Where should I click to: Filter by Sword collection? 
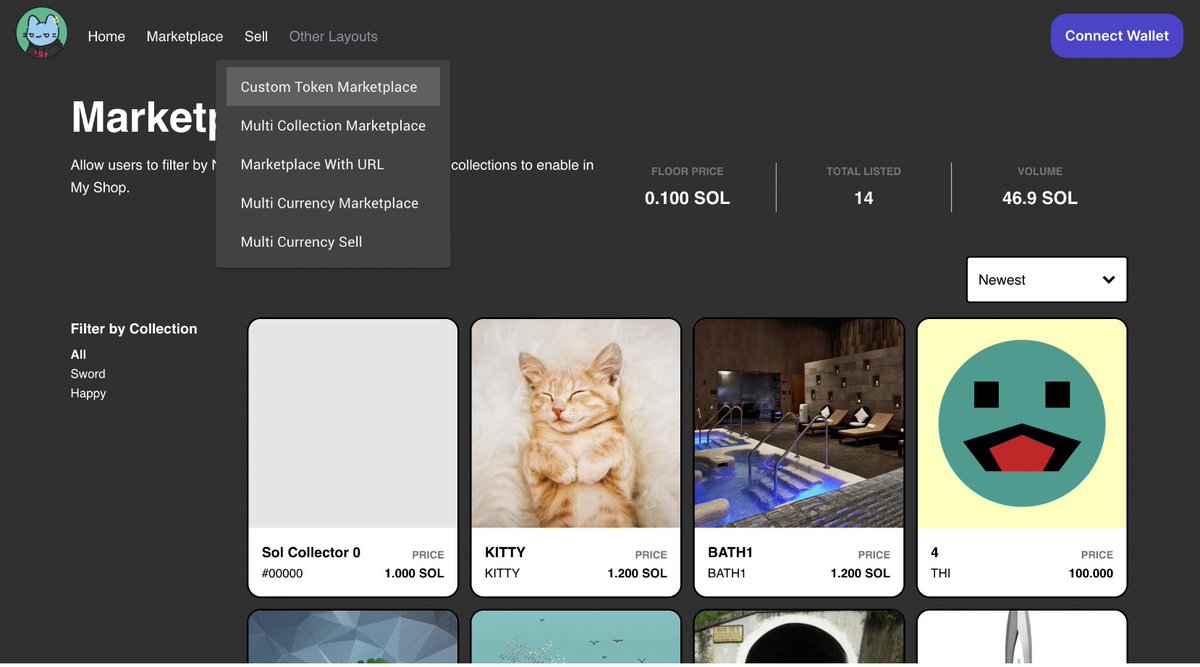pyautogui.click(x=88, y=374)
